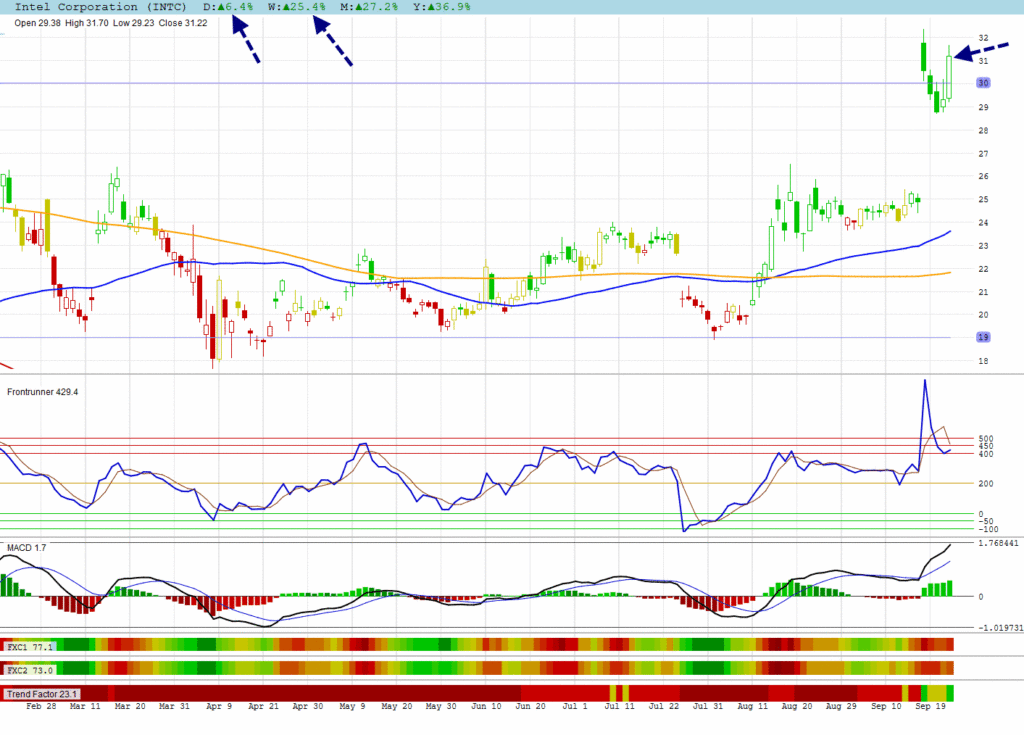The width and height of the screenshot is (1024, 735).
Task: Click the FXC1 77.1 label
Action: coord(29,647)
